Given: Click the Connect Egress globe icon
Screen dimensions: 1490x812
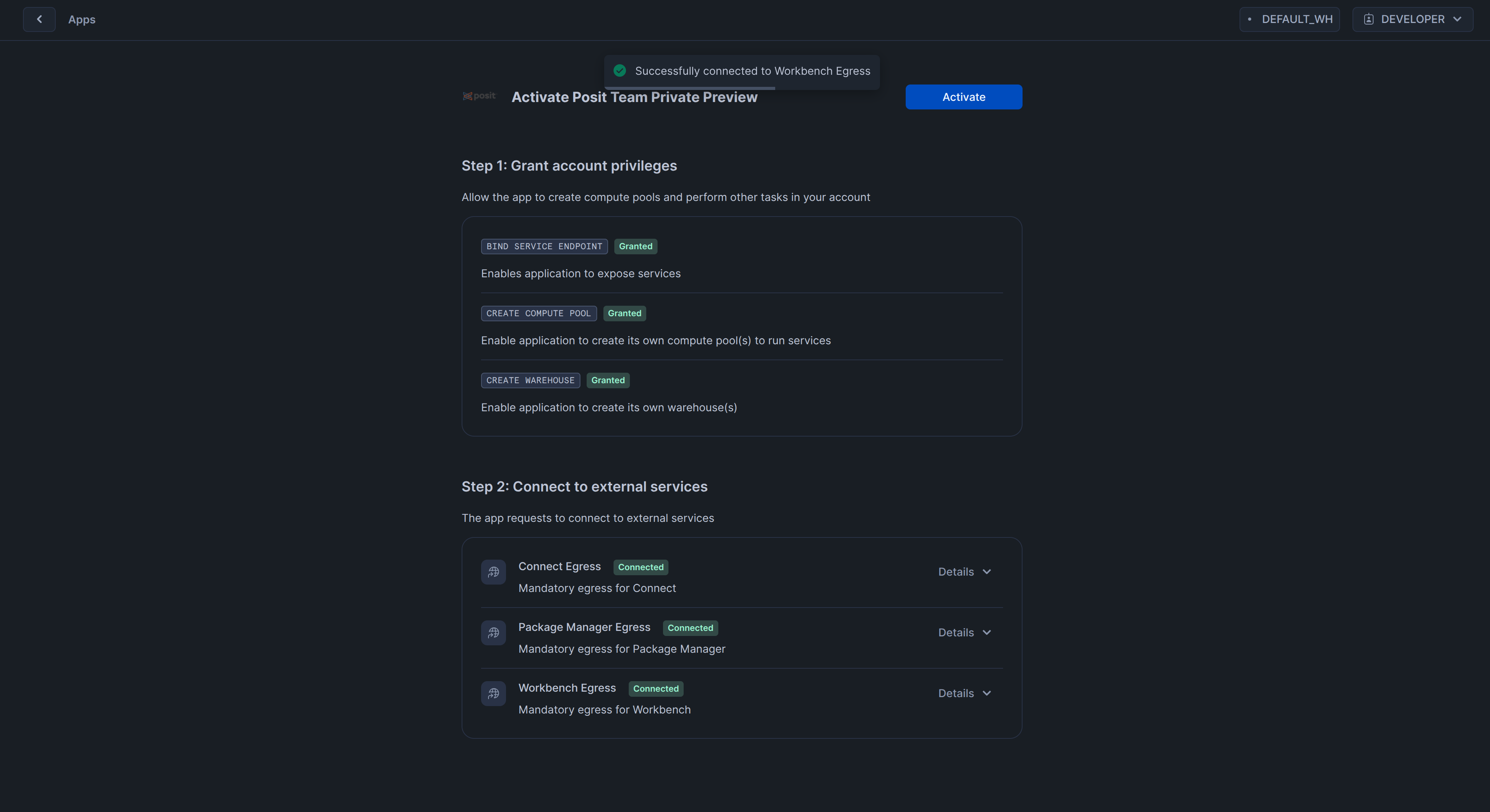Looking at the screenshot, I should (x=494, y=572).
